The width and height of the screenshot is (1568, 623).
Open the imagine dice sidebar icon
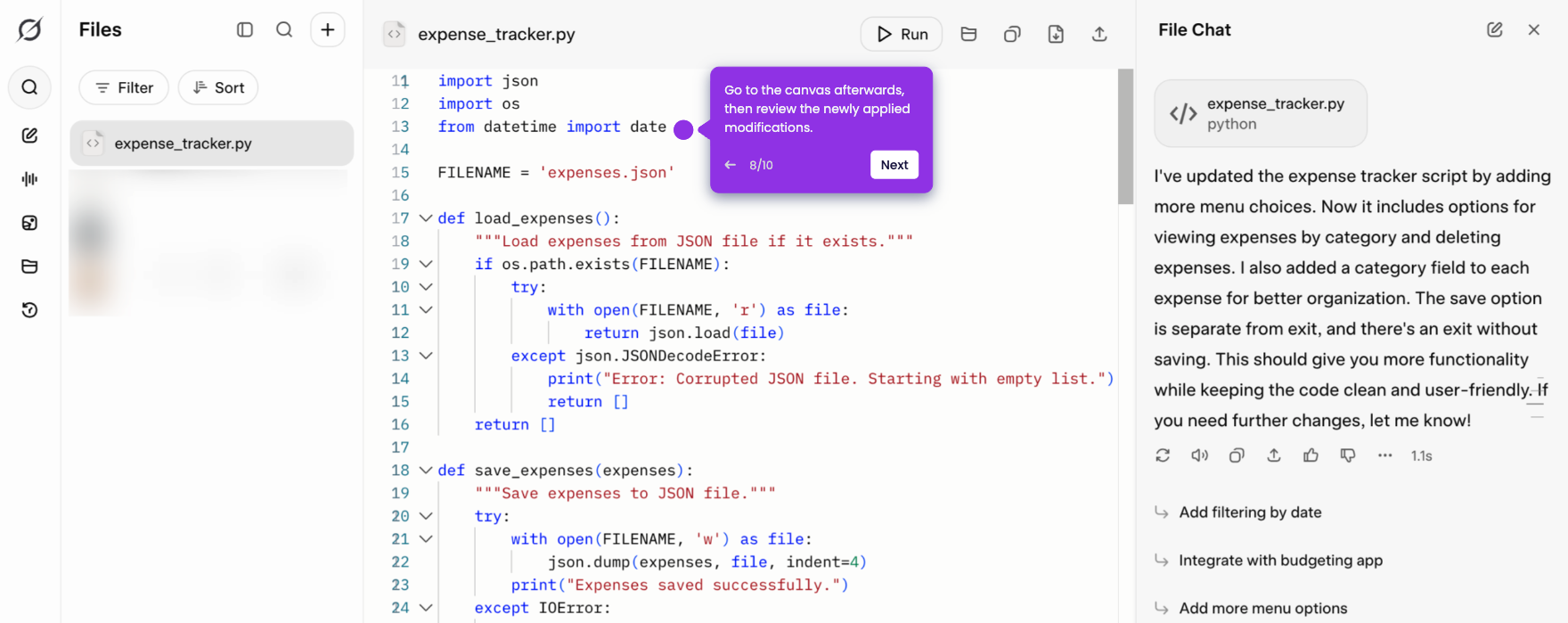[29, 223]
